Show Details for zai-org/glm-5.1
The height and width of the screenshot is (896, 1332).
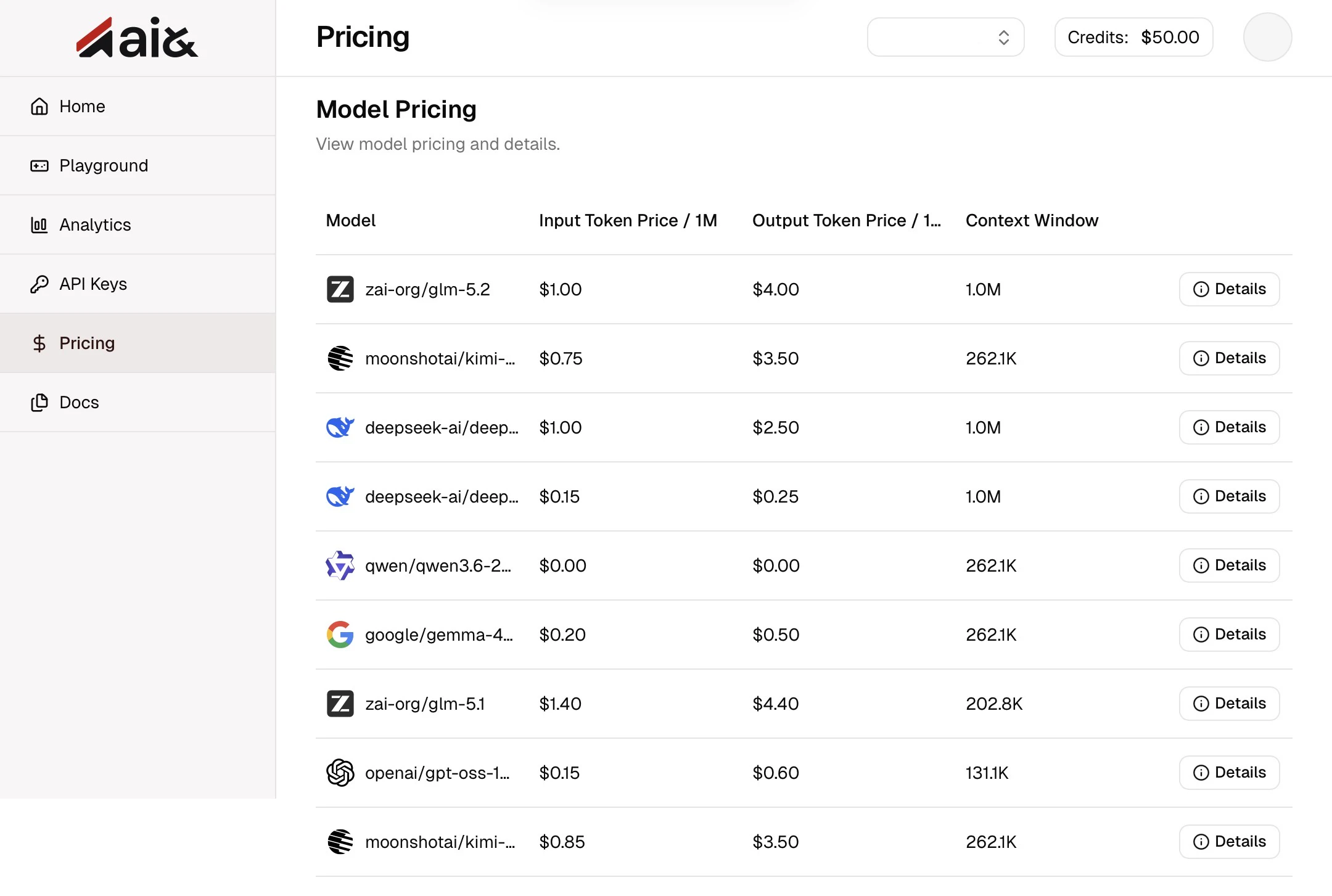pyautogui.click(x=1230, y=704)
